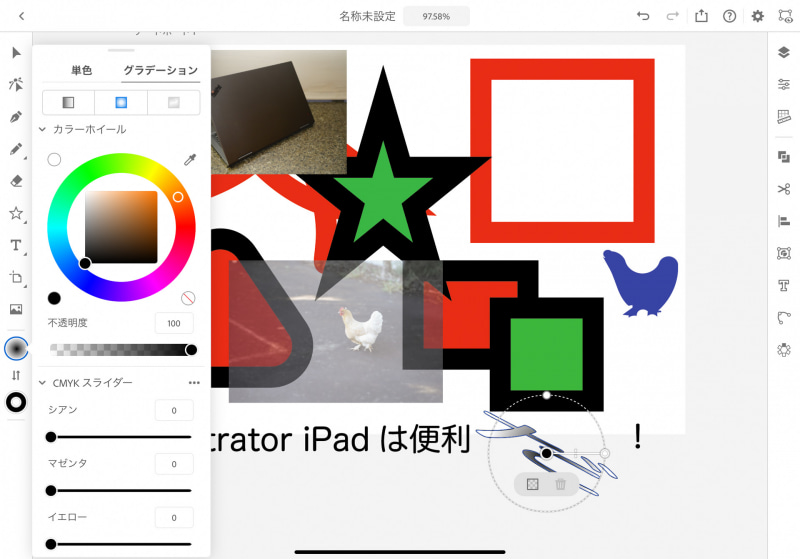Select the Pen tool
This screenshot has width=800, height=559.
16,117
